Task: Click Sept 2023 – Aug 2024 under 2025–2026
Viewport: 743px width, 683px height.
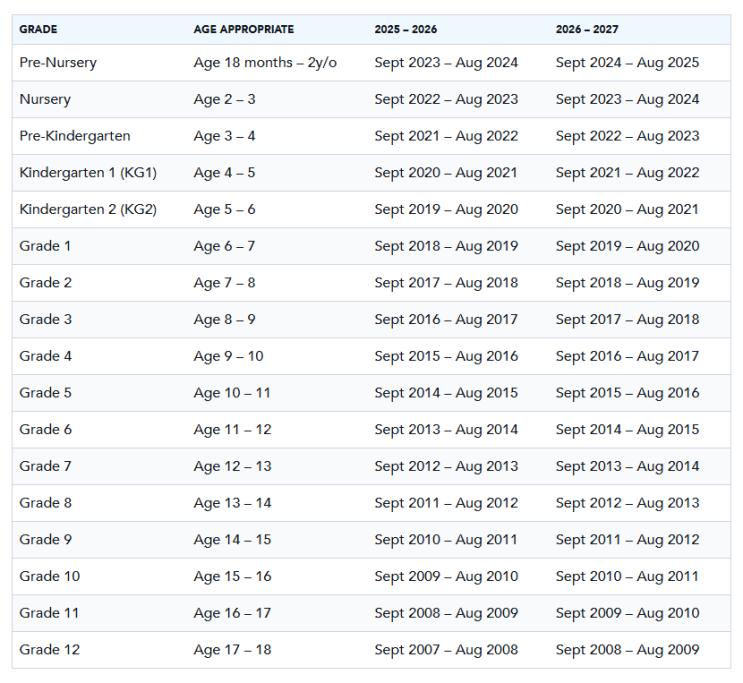Action: 446,63
